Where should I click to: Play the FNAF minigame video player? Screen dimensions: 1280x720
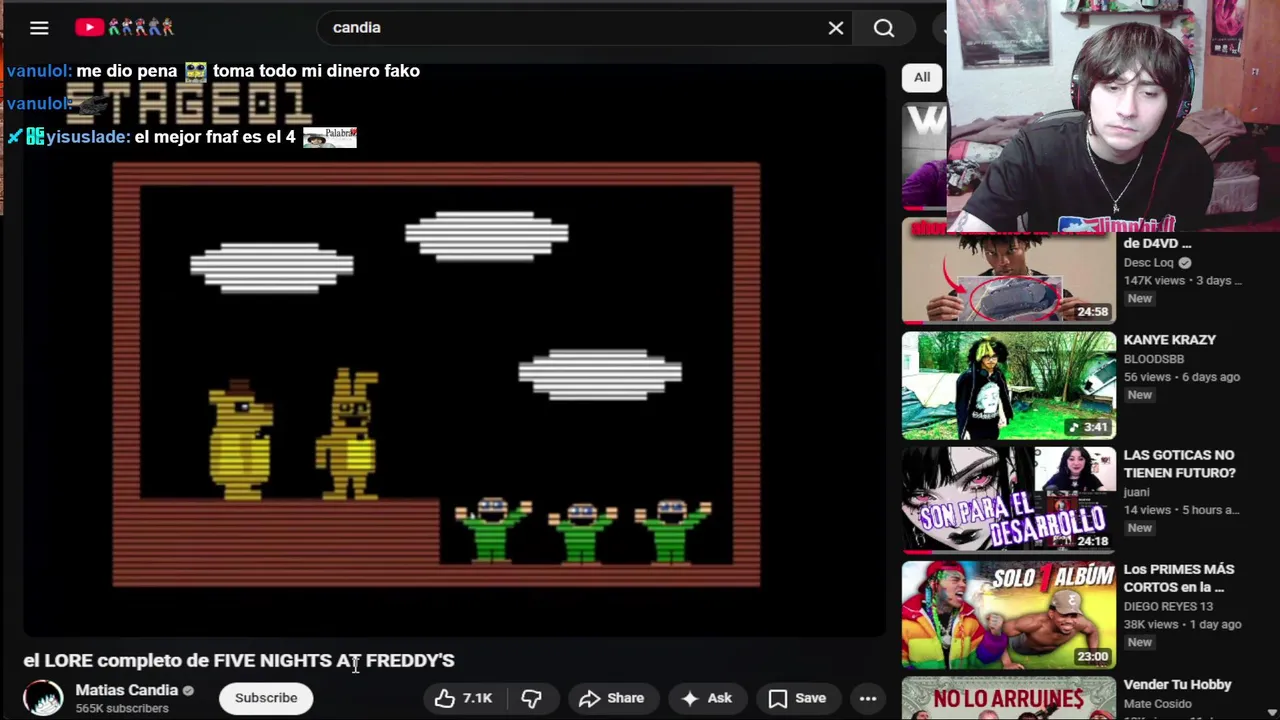[454, 350]
